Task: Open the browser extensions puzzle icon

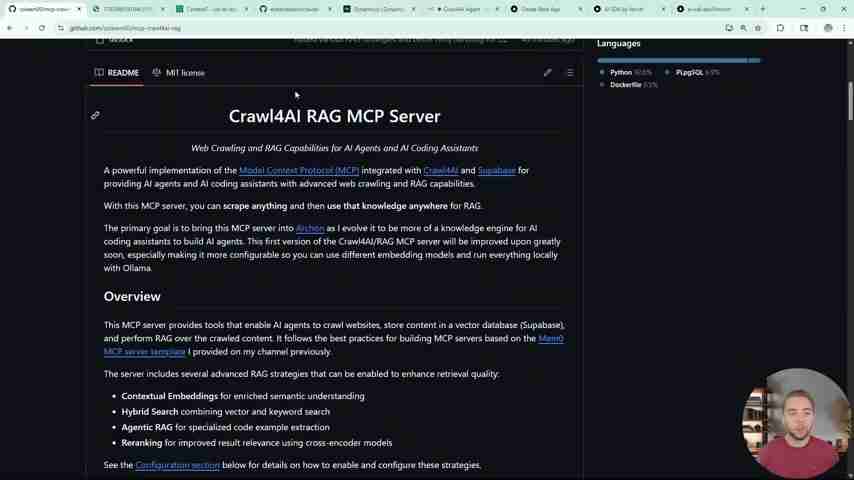Action: (x=780, y=28)
